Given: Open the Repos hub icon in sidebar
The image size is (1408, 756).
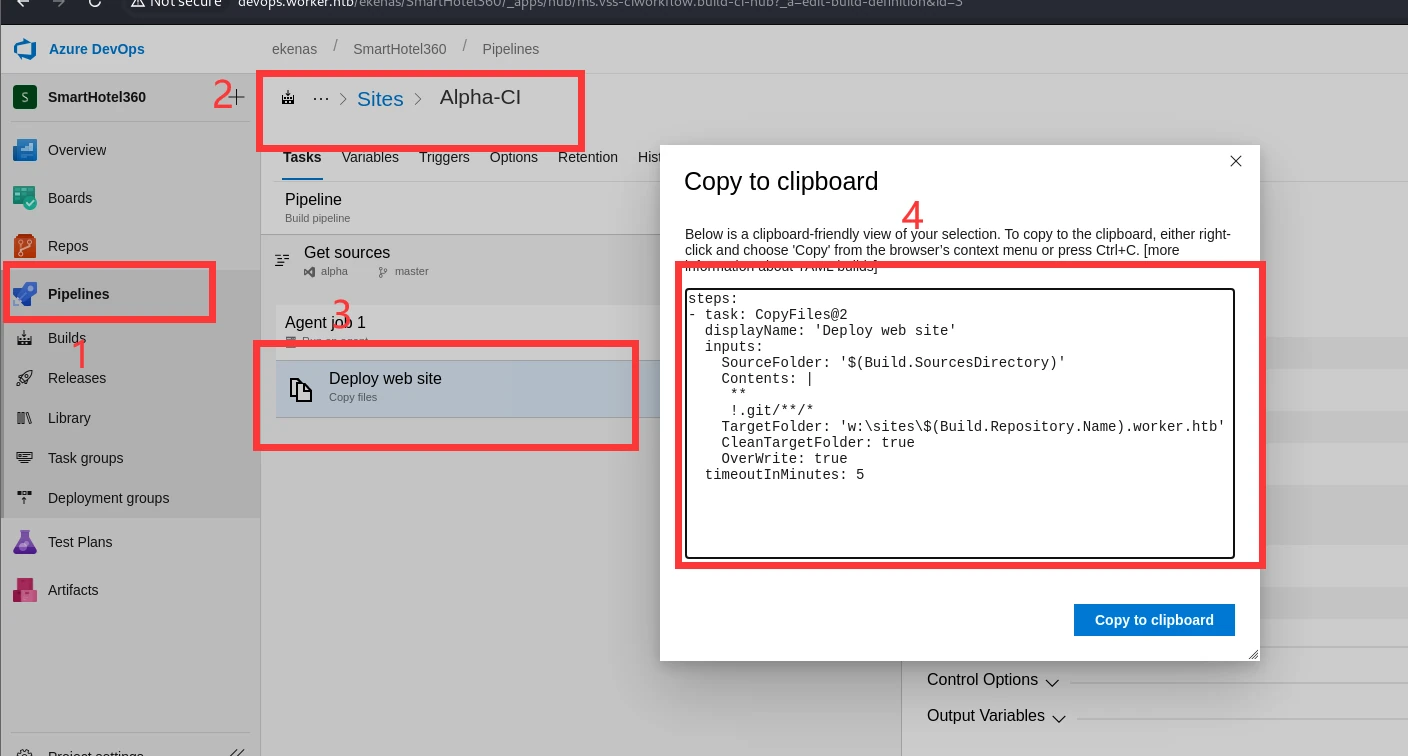Looking at the screenshot, I should (x=25, y=246).
